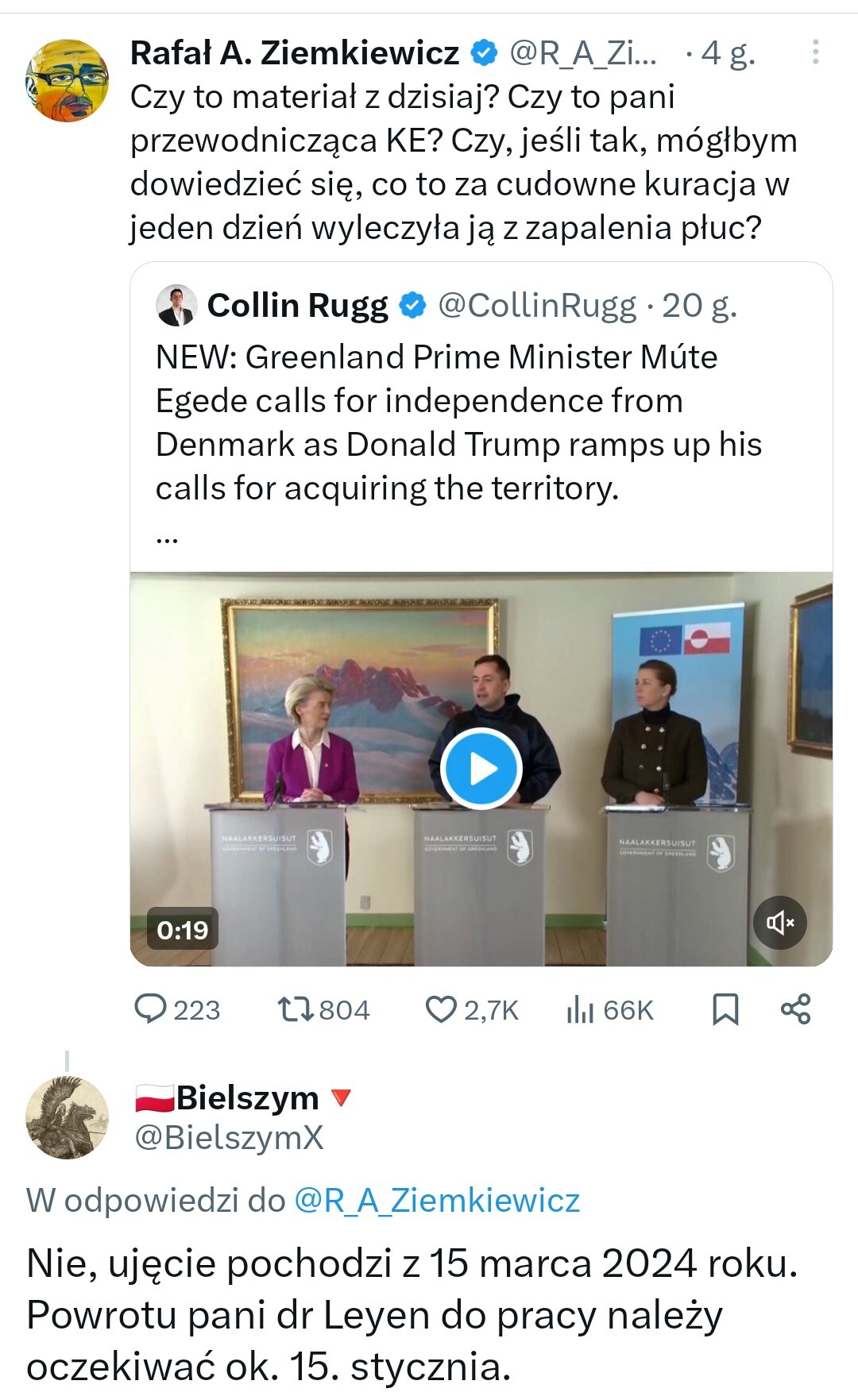The width and height of the screenshot is (858, 1400).
Task: View the 66K analytics bar icon
Action: point(581,1010)
